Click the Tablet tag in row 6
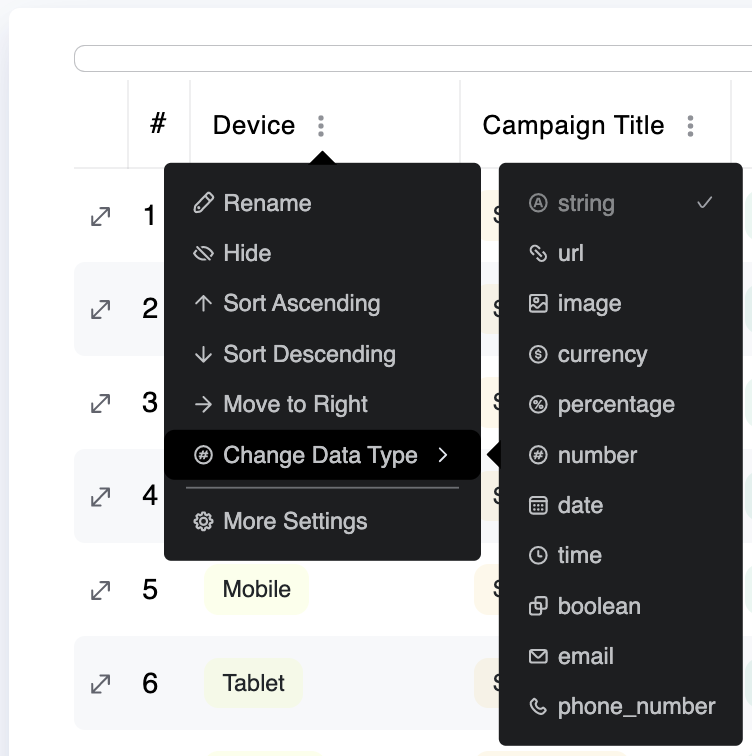 pyautogui.click(x=254, y=683)
